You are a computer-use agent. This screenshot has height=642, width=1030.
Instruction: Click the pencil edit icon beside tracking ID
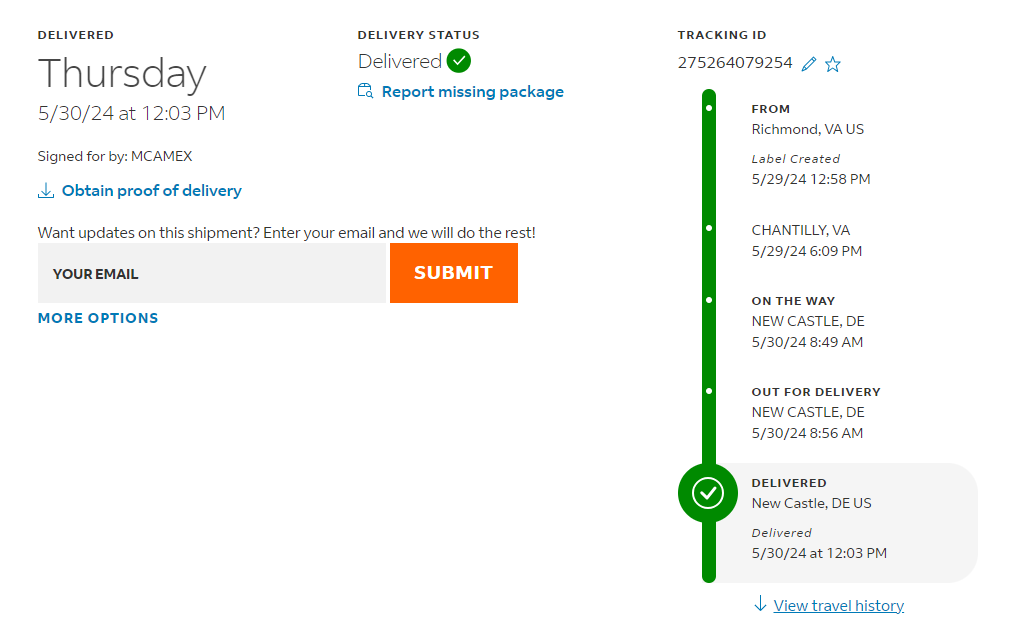click(809, 64)
